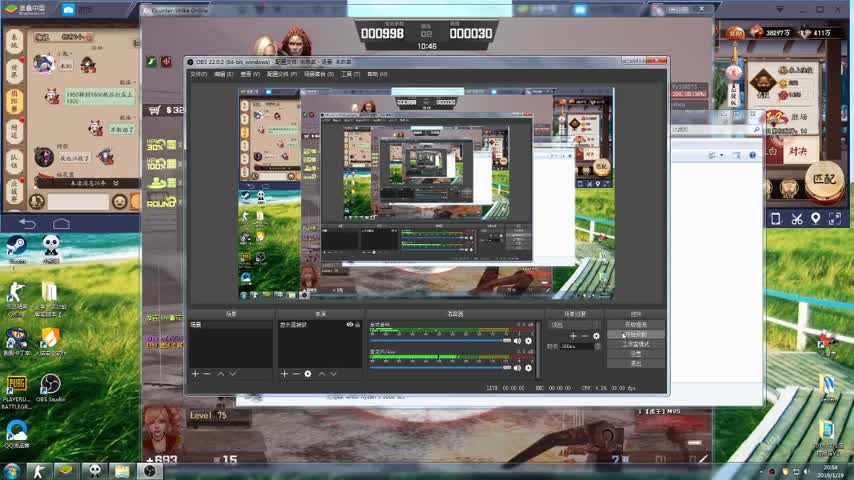Open Settings button in OBS controls
This screenshot has width=854, height=480.
(x=636, y=354)
